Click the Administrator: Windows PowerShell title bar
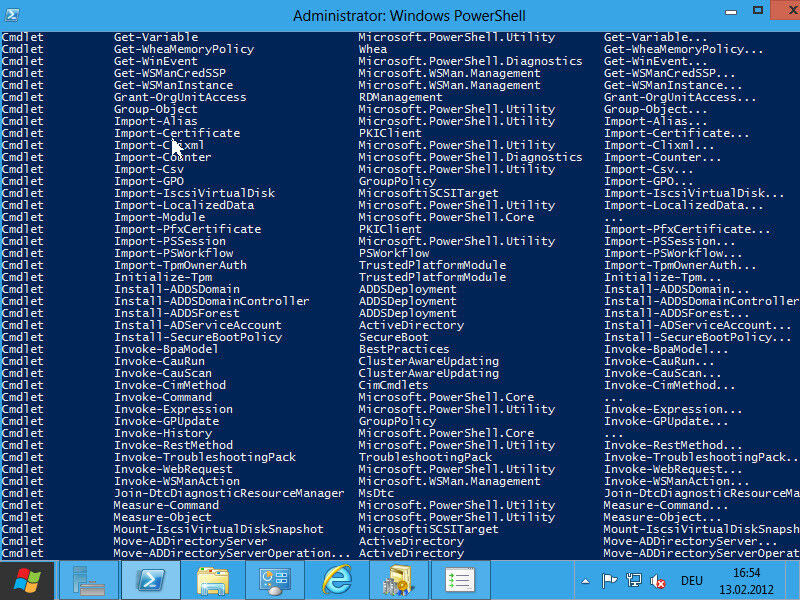The width and height of the screenshot is (800, 600). [x=400, y=15]
